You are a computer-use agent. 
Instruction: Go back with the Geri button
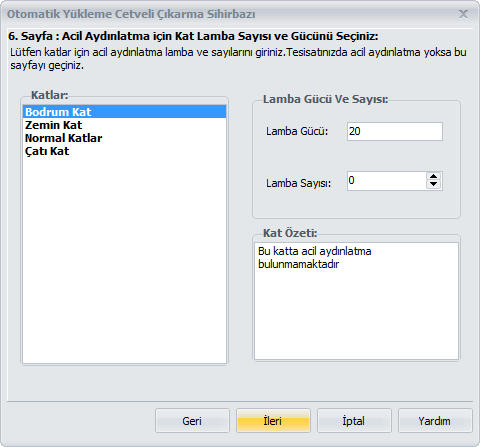click(192, 421)
